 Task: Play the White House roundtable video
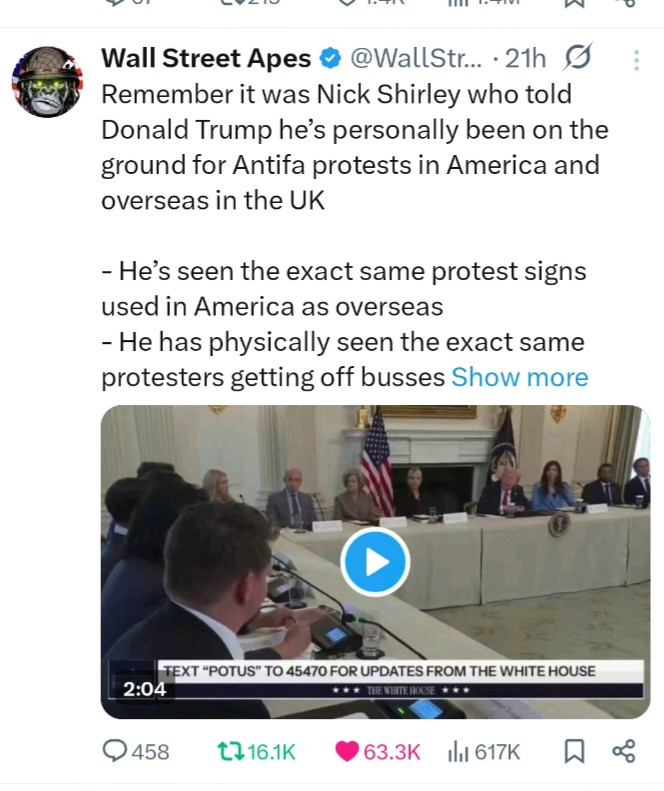click(x=375, y=562)
